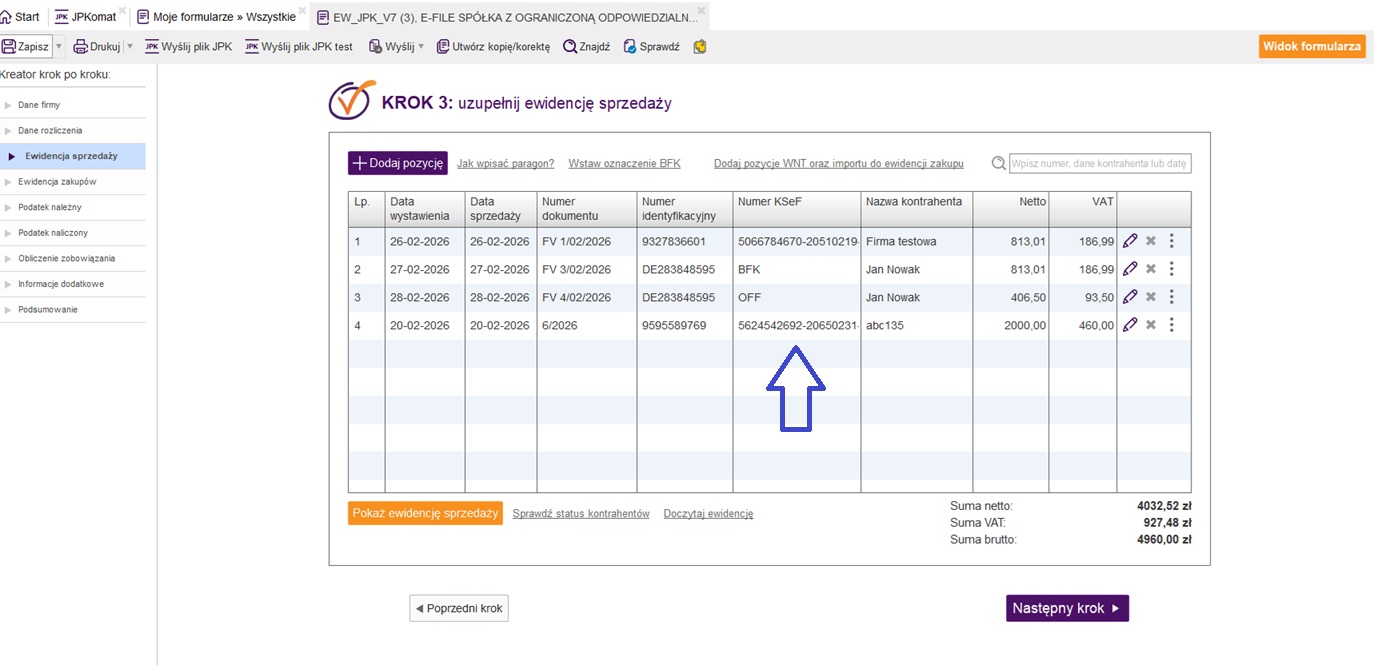
Task: Click the yellow icon at the toolbar's end
Action: tap(700, 47)
